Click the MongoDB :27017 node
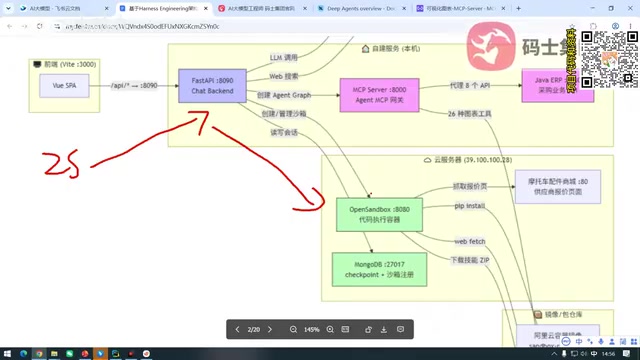The height and width of the screenshot is (360, 640). click(379, 269)
